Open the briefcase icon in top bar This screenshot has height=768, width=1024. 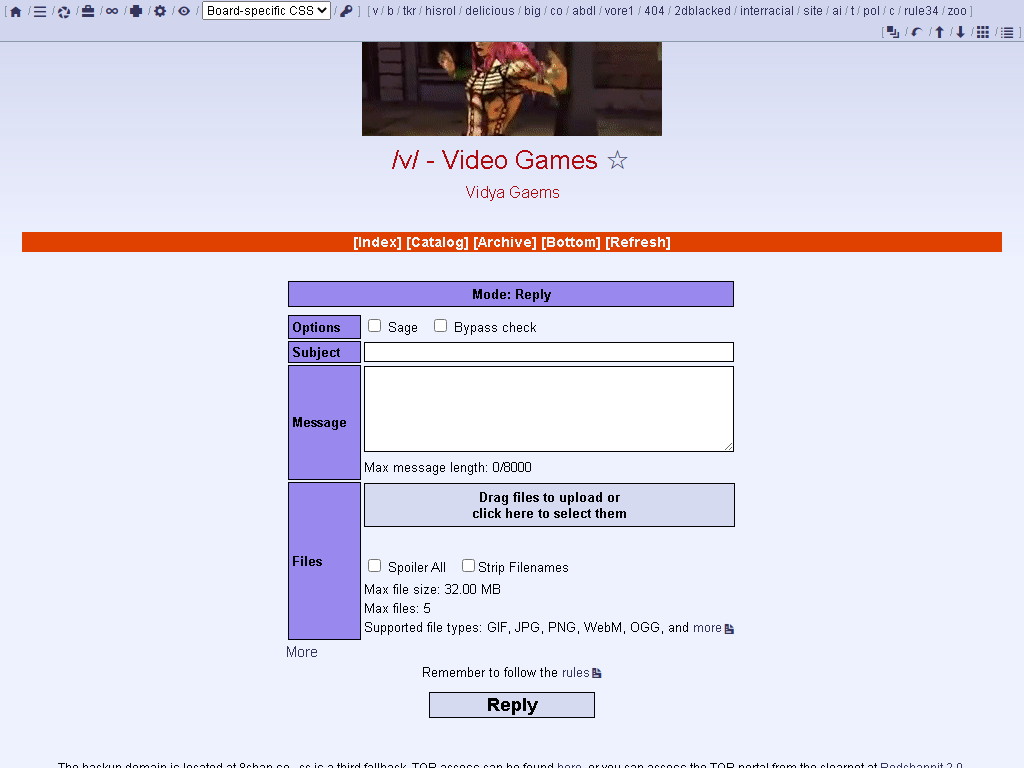(x=88, y=11)
